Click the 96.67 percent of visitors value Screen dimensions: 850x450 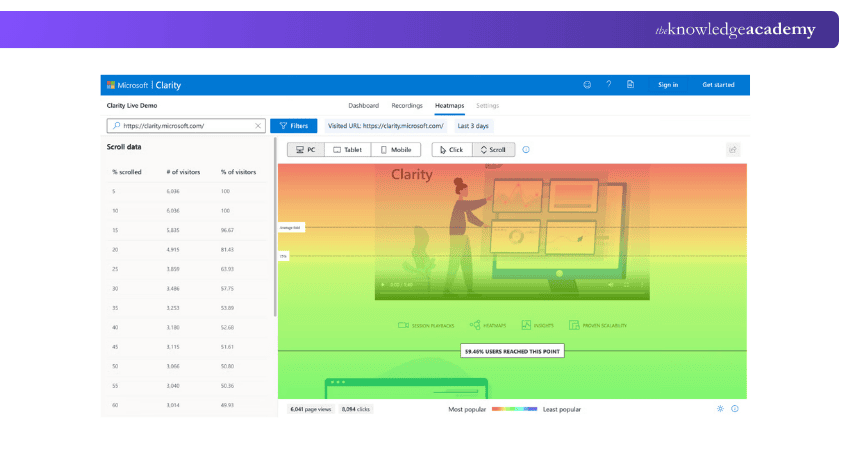(x=227, y=230)
